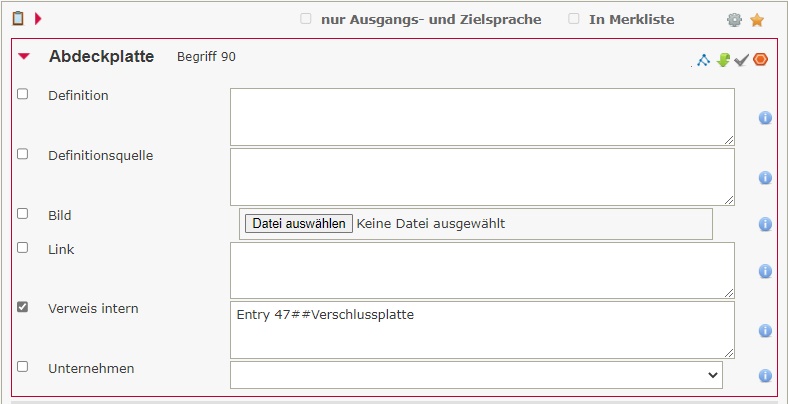Click the 'Datei auswählen' button
This screenshot has width=788, height=404.
pyautogui.click(x=298, y=223)
